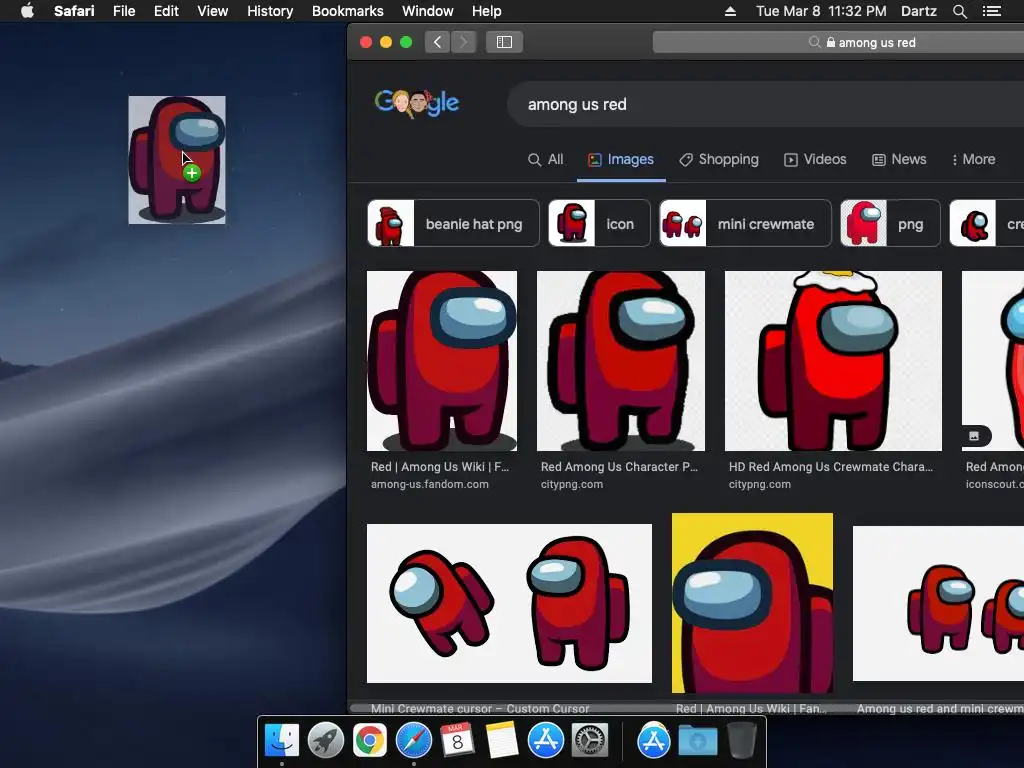Expand the More search options
The width and height of the screenshot is (1024, 768).
[974, 159]
